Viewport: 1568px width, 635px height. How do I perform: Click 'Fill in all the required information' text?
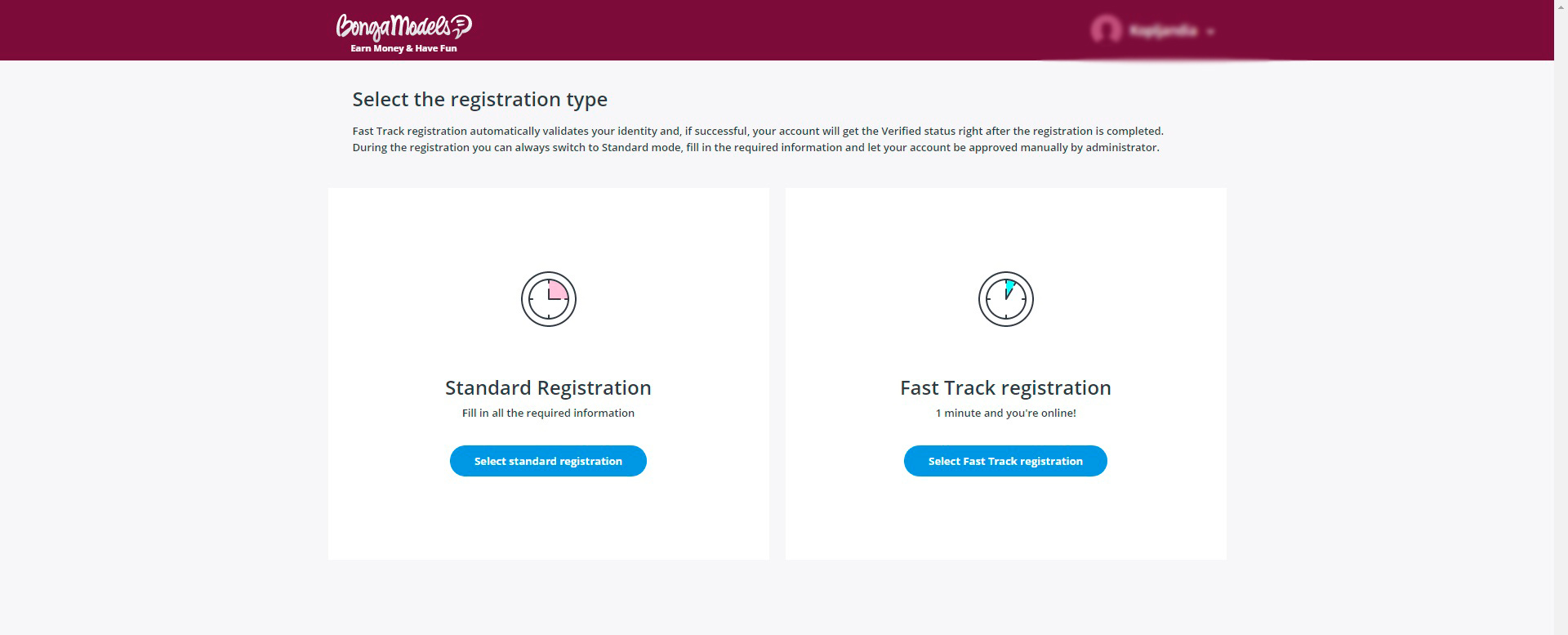click(548, 413)
